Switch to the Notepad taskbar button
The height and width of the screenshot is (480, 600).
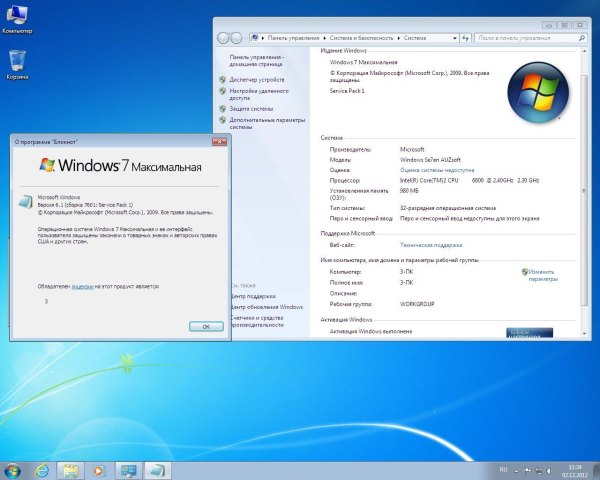[158, 468]
